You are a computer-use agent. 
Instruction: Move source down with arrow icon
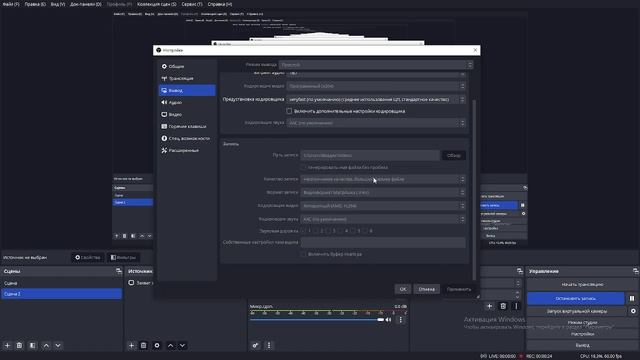pyautogui.click(x=182, y=345)
